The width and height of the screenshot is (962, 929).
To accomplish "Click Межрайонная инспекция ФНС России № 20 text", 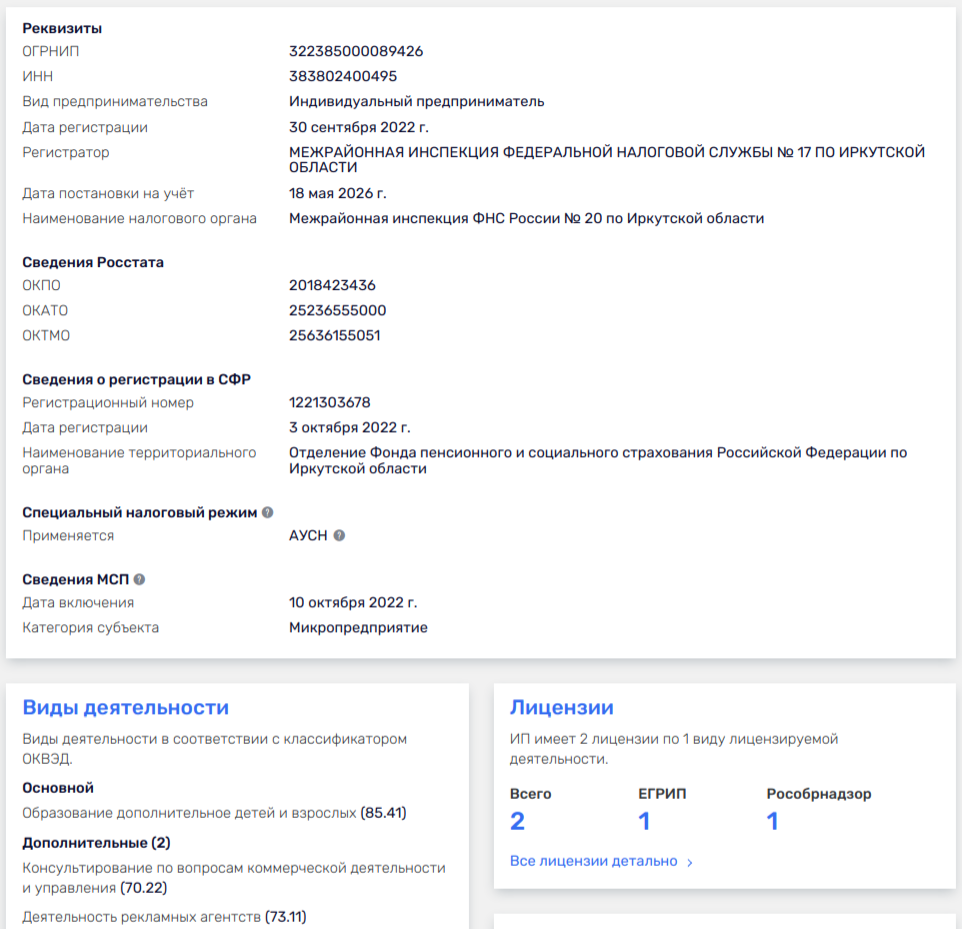I will [526, 218].
